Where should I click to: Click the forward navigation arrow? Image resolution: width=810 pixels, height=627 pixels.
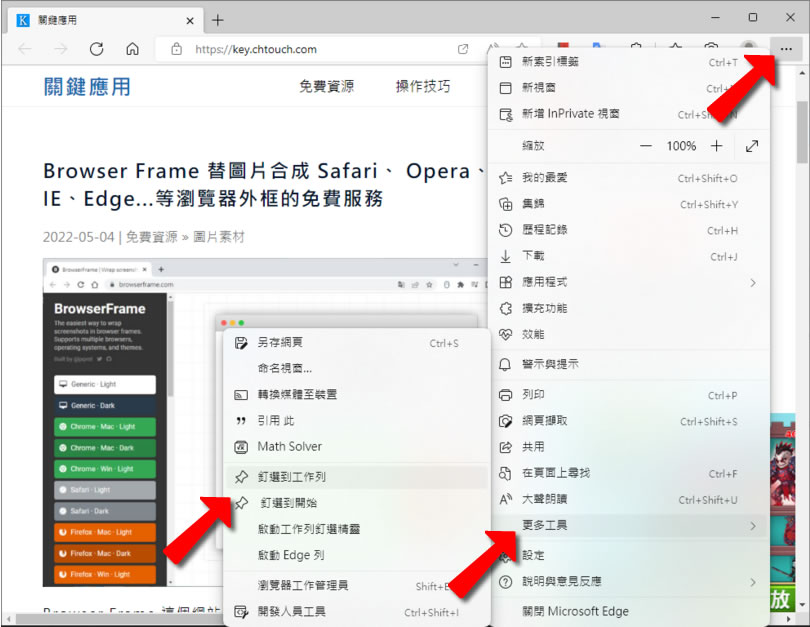[61, 49]
